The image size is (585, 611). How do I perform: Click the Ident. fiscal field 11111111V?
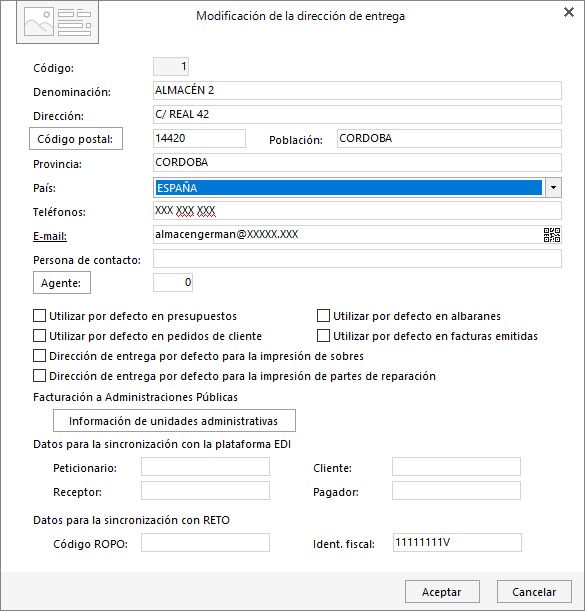tap(457, 542)
